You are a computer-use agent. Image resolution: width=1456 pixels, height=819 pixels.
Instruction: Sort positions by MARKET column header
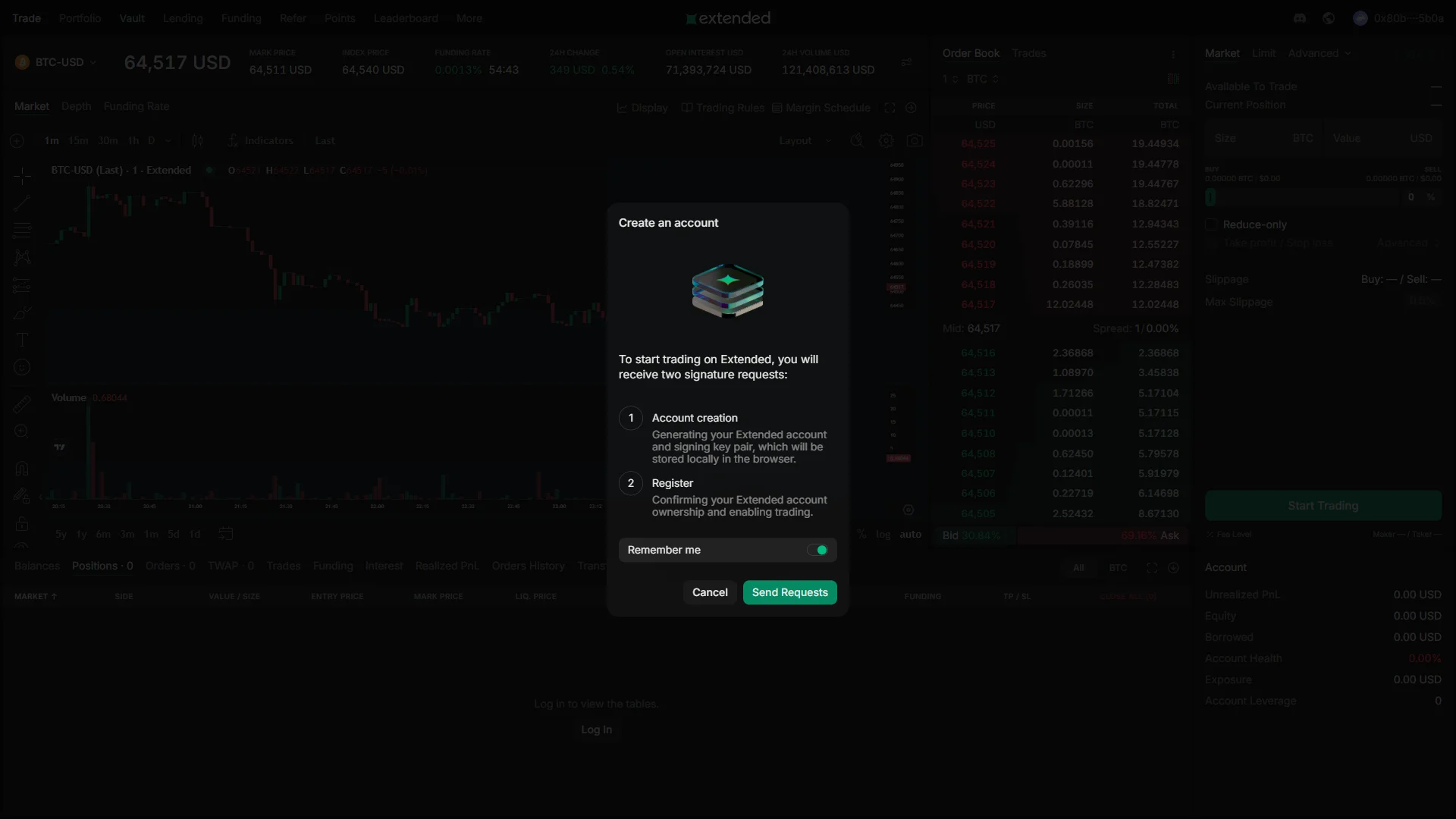[x=35, y=597]
